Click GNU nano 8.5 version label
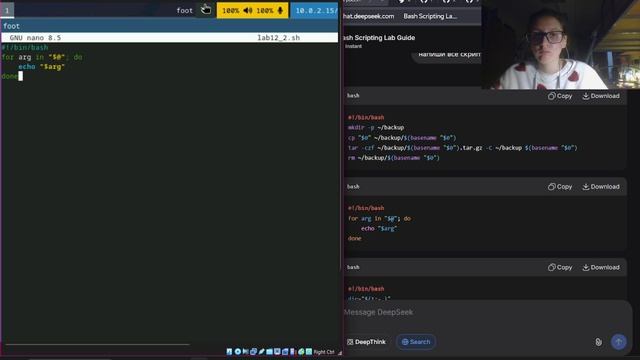This screenshot has height=360, width=640. tap(35, 38)
